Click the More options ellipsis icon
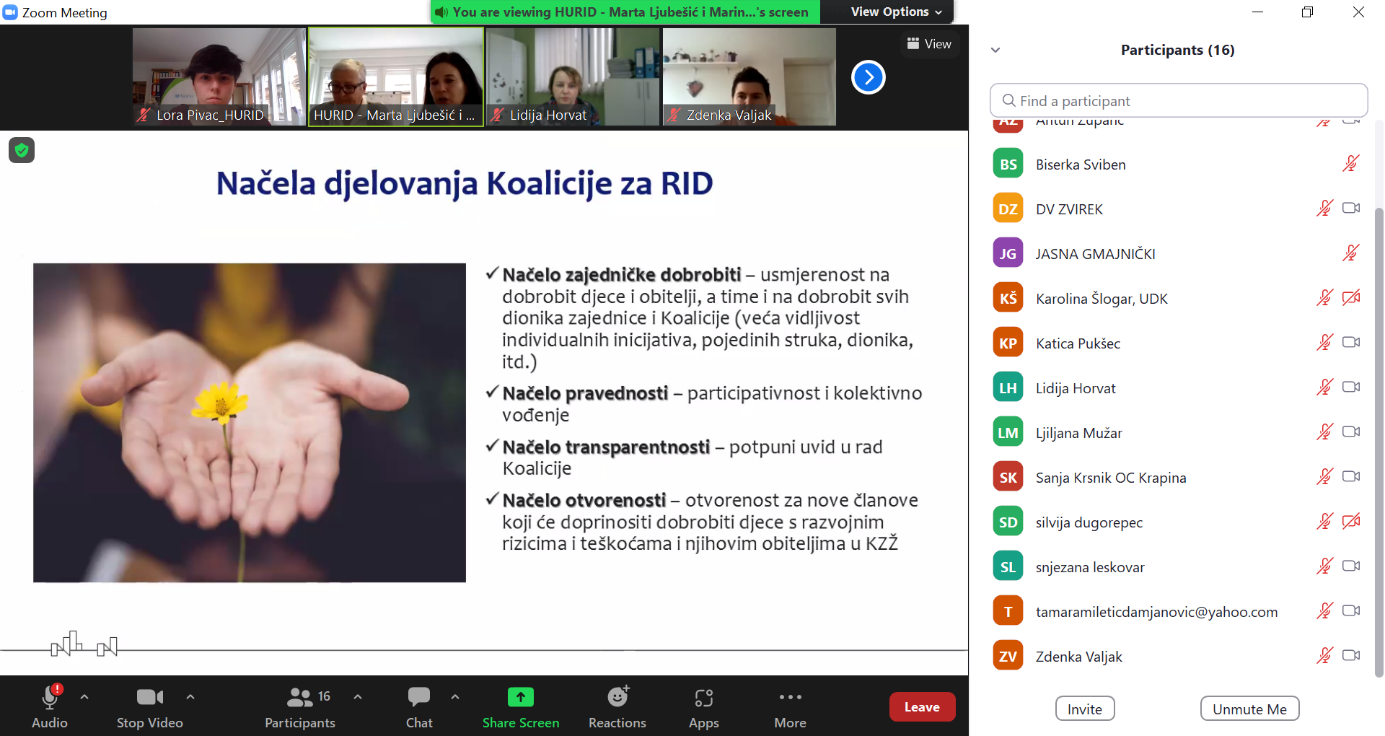 (789, 698)
